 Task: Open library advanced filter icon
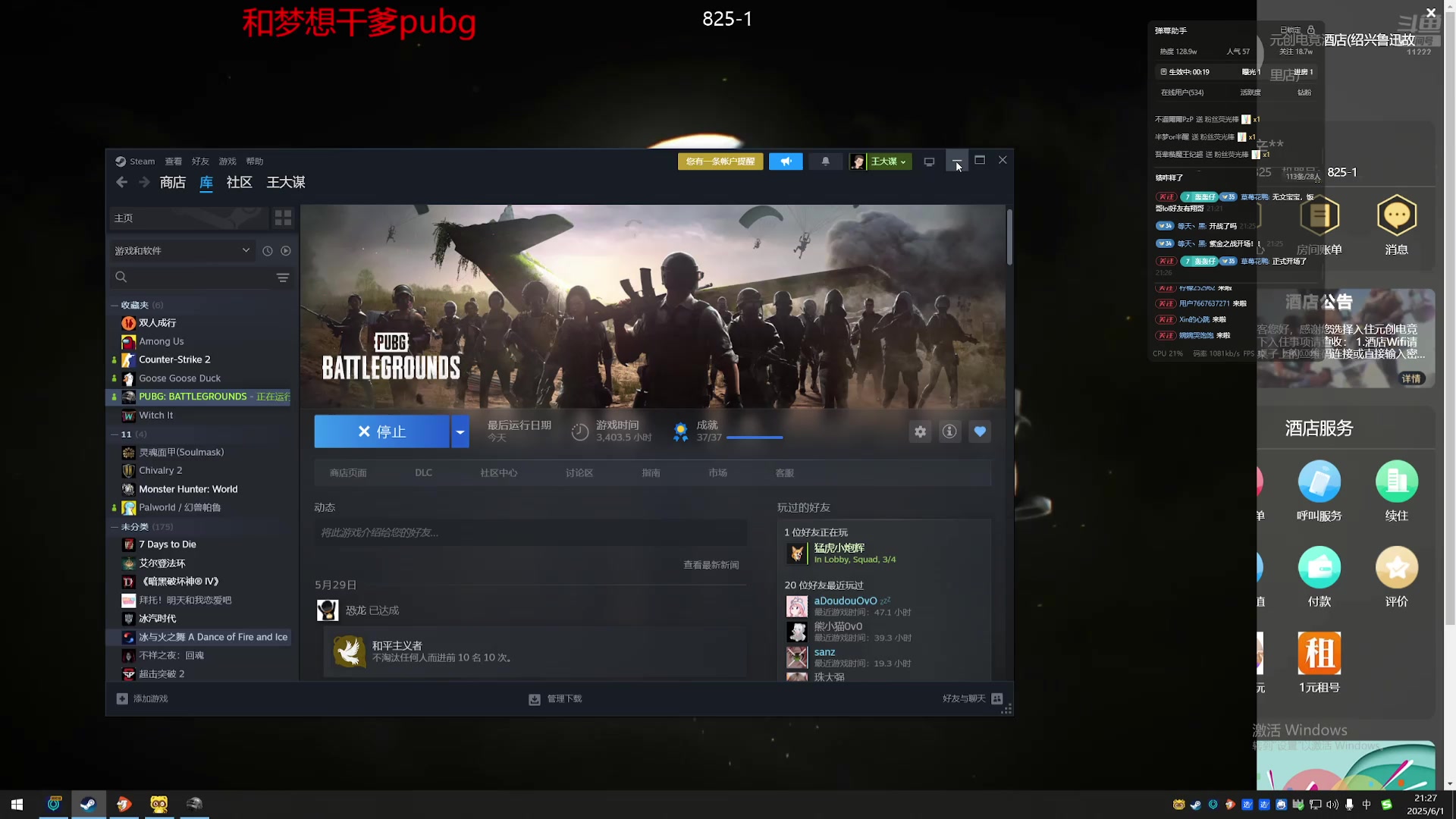pos(283,278)
